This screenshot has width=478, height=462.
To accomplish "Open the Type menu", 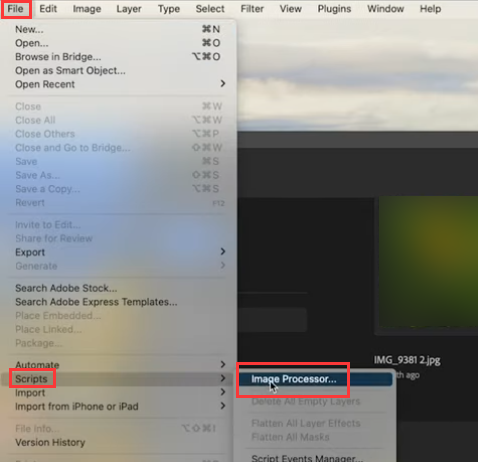I will click(169, 9).
